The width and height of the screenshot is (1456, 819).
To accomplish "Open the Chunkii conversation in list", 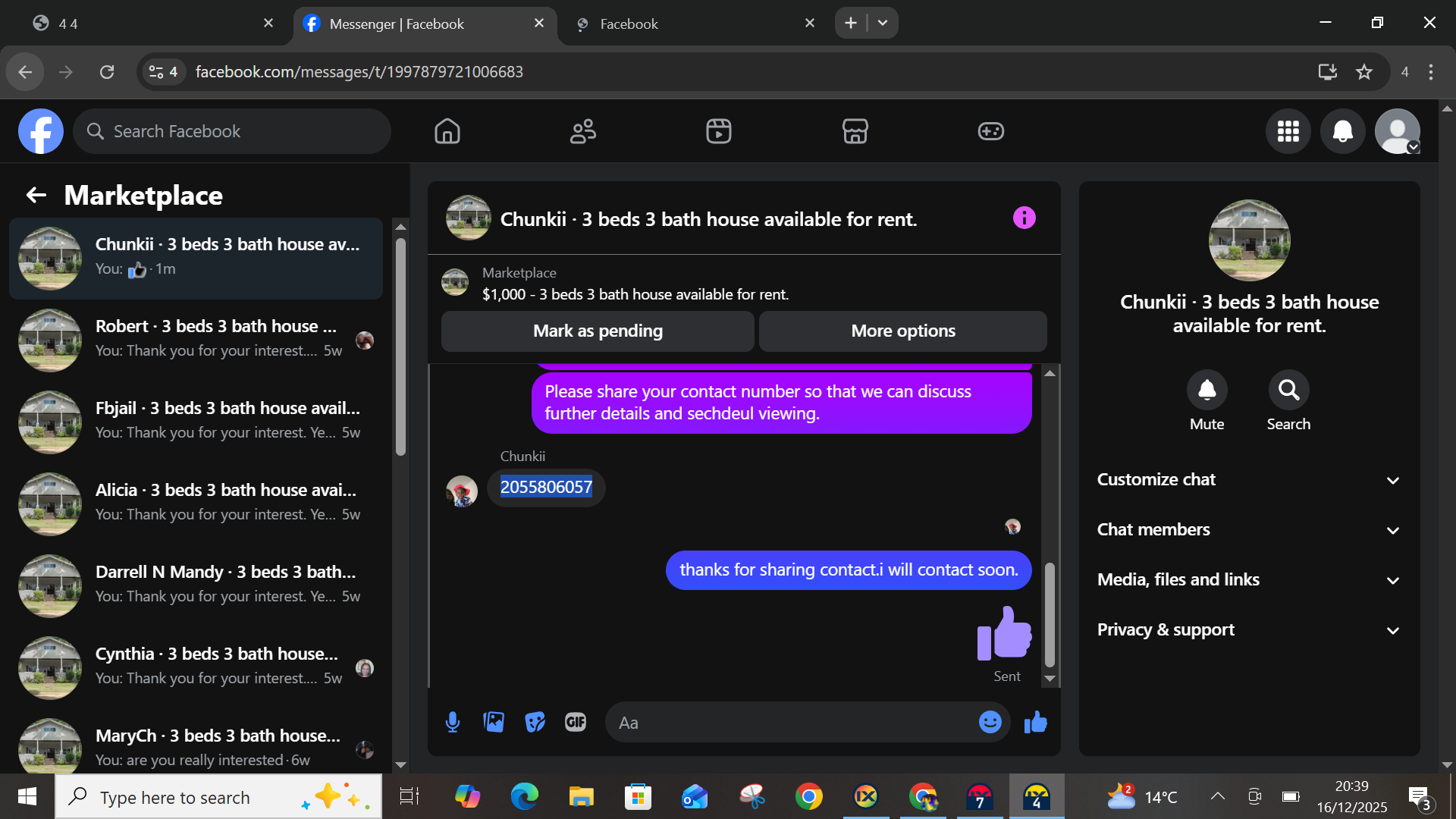I will pyautogui.click(x=196, y=259).
